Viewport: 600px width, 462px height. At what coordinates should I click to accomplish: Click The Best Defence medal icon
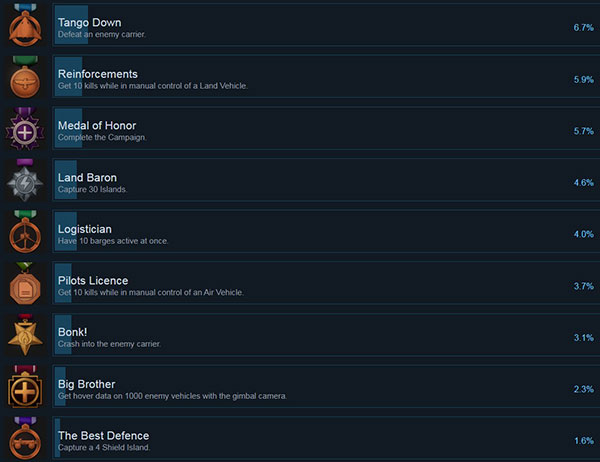pyautogui.click(x=25, y=439)
